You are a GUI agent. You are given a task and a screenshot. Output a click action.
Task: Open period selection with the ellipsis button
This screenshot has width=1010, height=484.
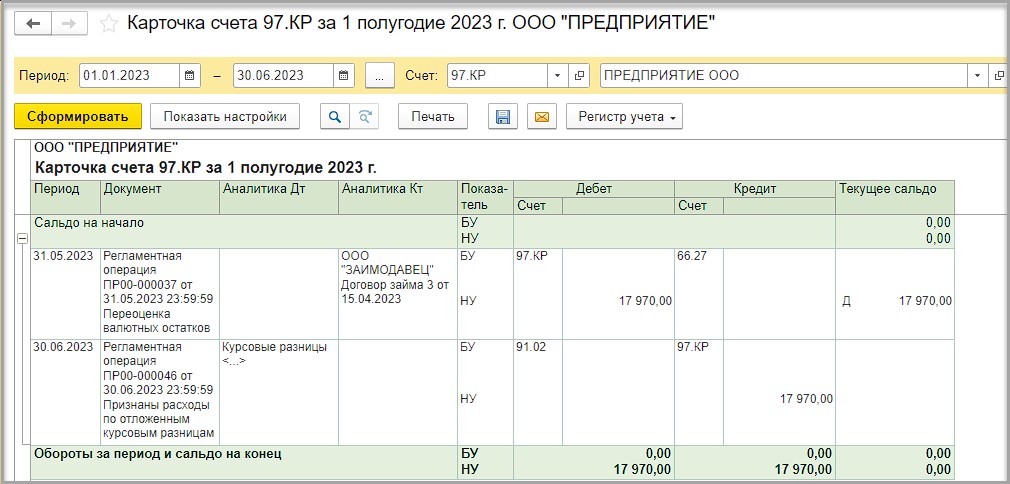pyautogui.click(x=380, y=75)
